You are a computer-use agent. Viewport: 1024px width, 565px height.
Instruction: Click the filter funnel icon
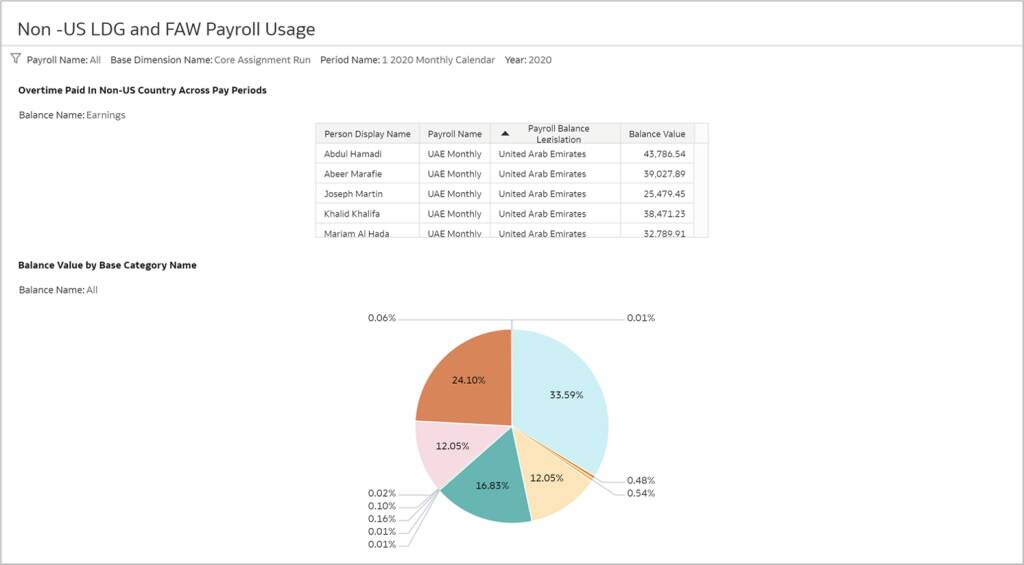click(x=16, y=59)
